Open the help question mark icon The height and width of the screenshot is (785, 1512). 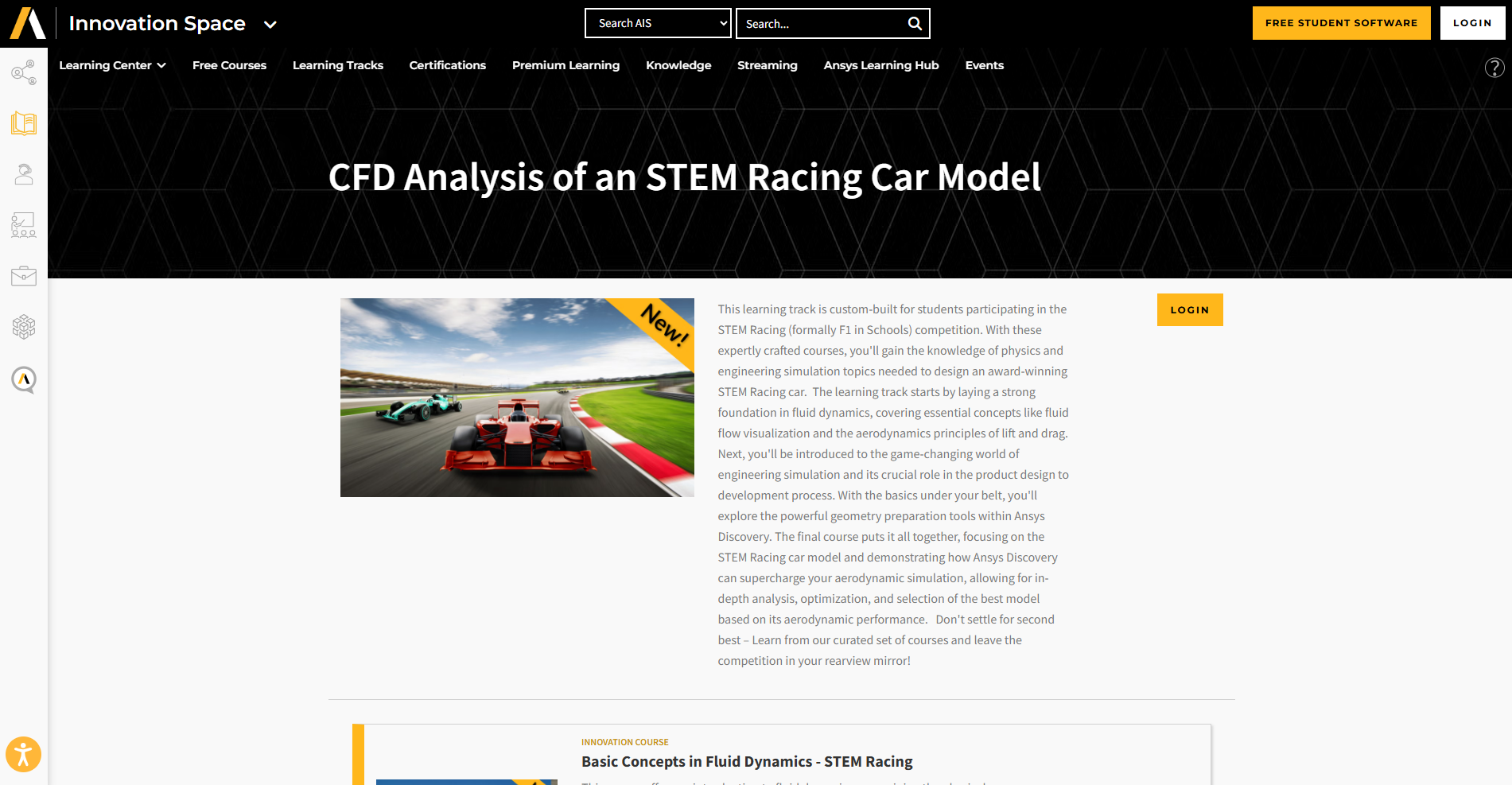pos(1495,68)
